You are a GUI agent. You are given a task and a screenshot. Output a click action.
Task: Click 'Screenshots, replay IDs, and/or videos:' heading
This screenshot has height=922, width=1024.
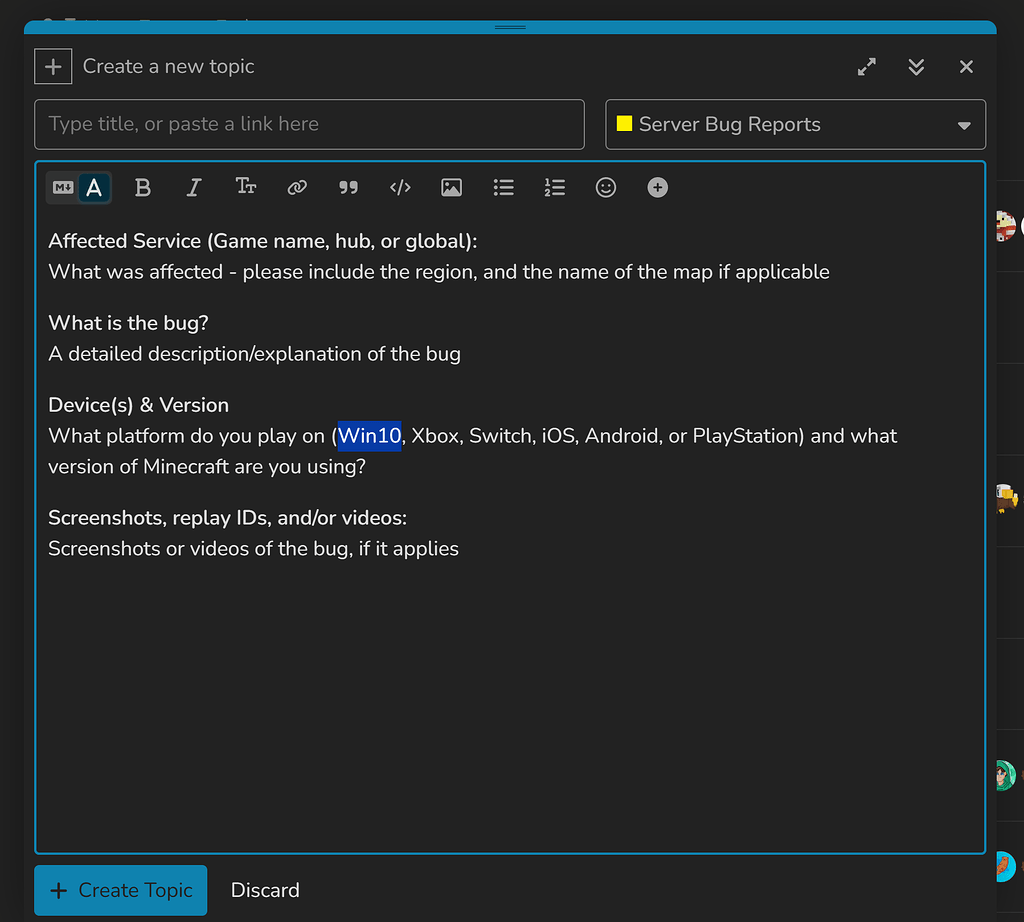tap(227, 518)
